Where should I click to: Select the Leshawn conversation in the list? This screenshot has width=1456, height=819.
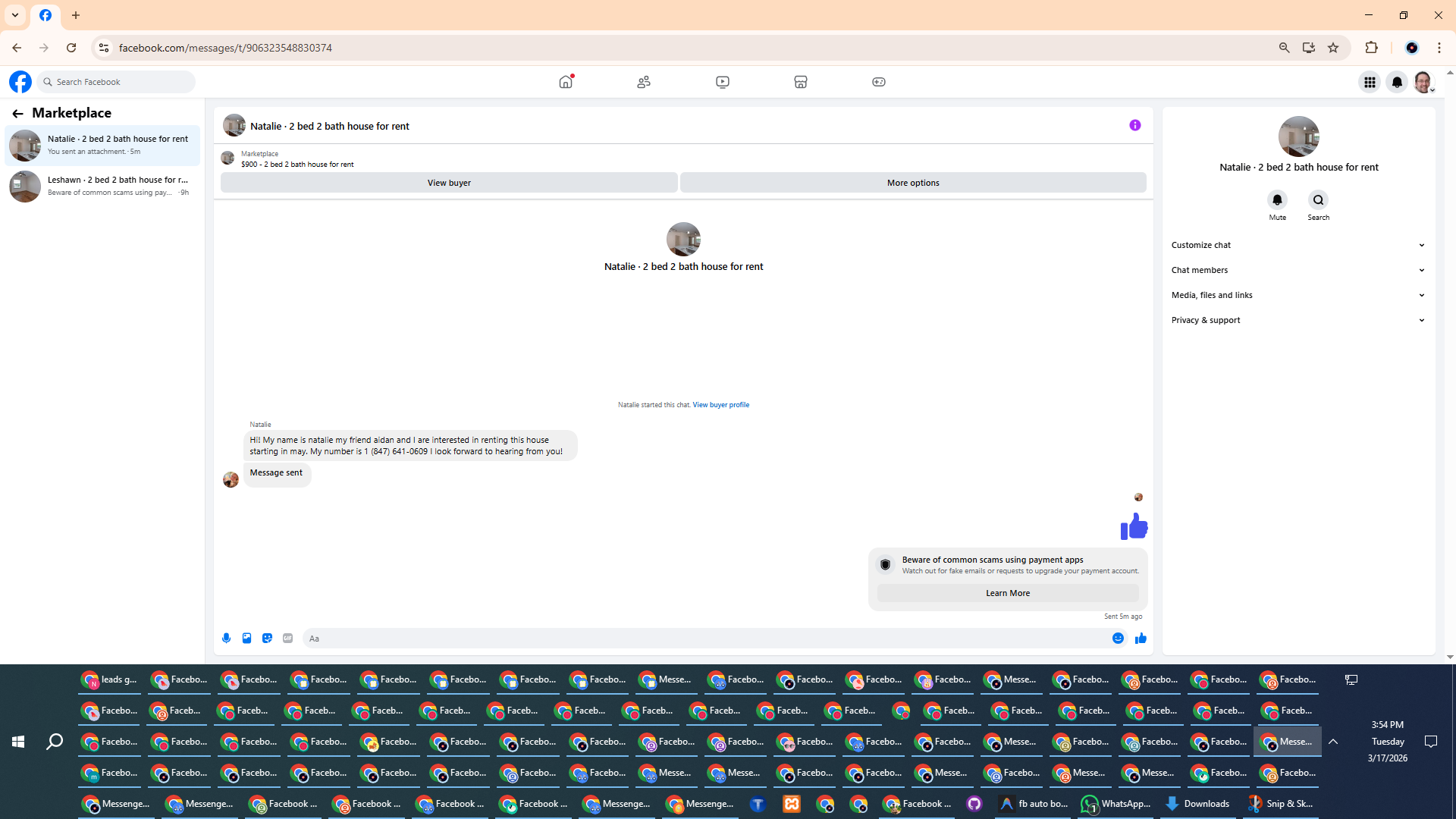coord(102,186)
